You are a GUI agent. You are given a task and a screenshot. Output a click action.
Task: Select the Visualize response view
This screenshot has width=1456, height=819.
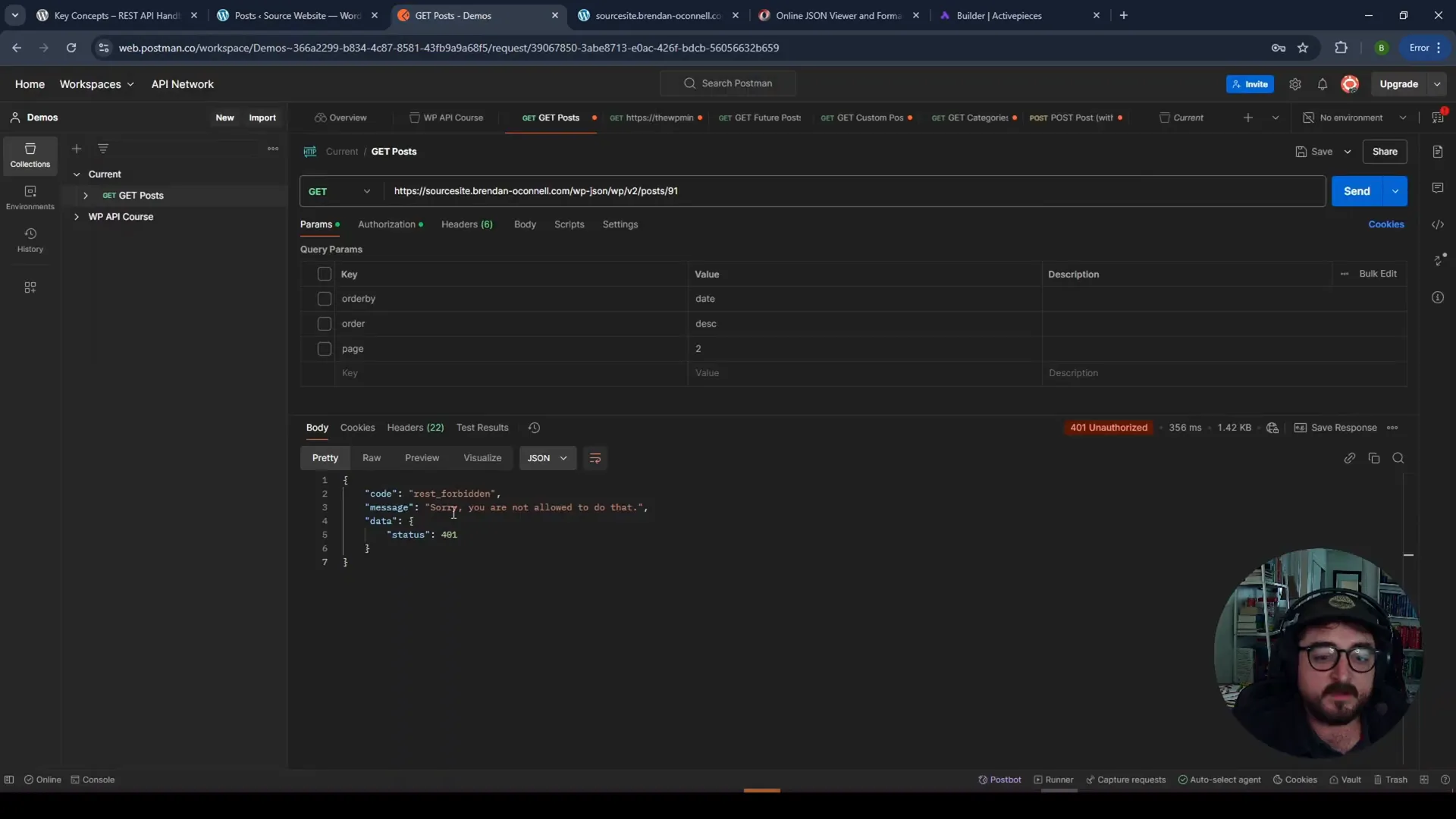482,458
